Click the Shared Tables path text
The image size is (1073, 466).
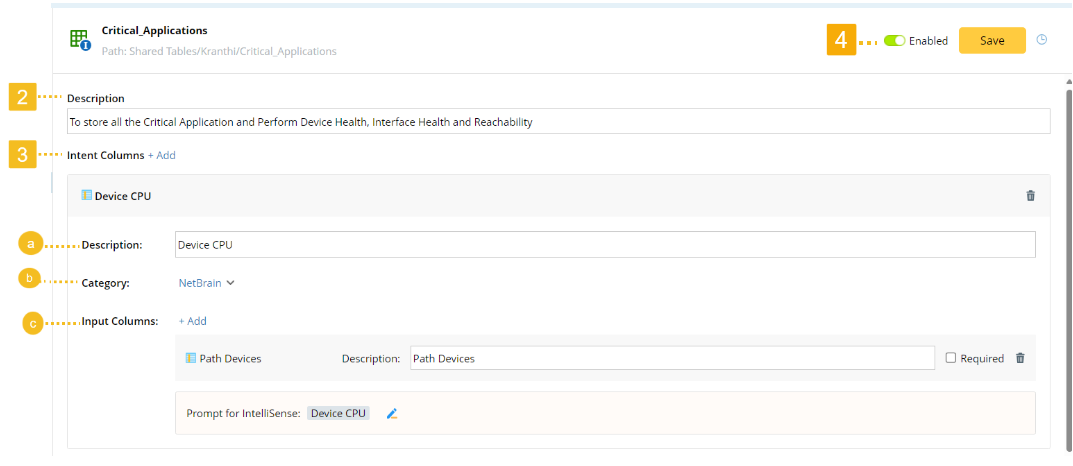coord(219,51)
